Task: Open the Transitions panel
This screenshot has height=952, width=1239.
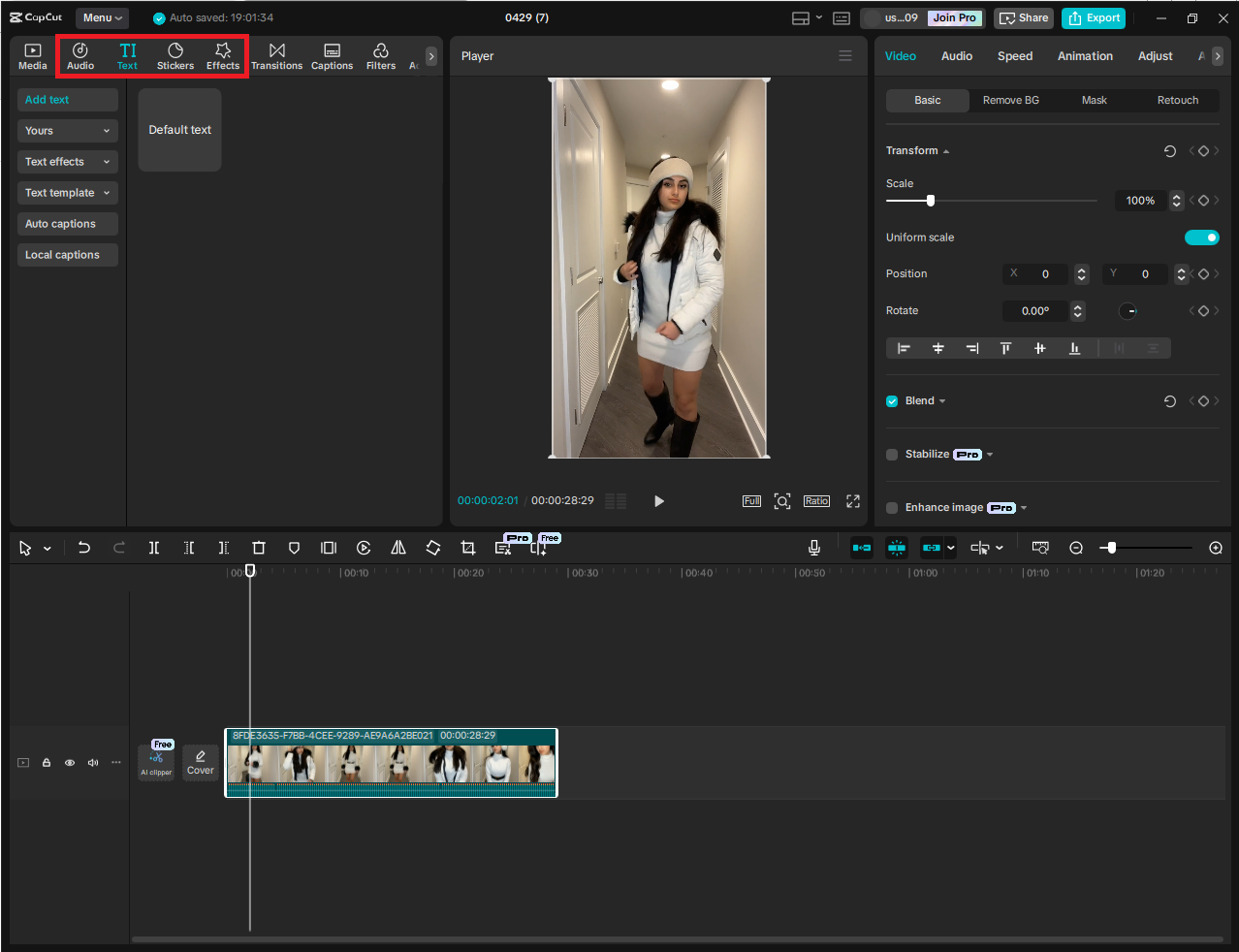Action: click(x=277, y=56)
